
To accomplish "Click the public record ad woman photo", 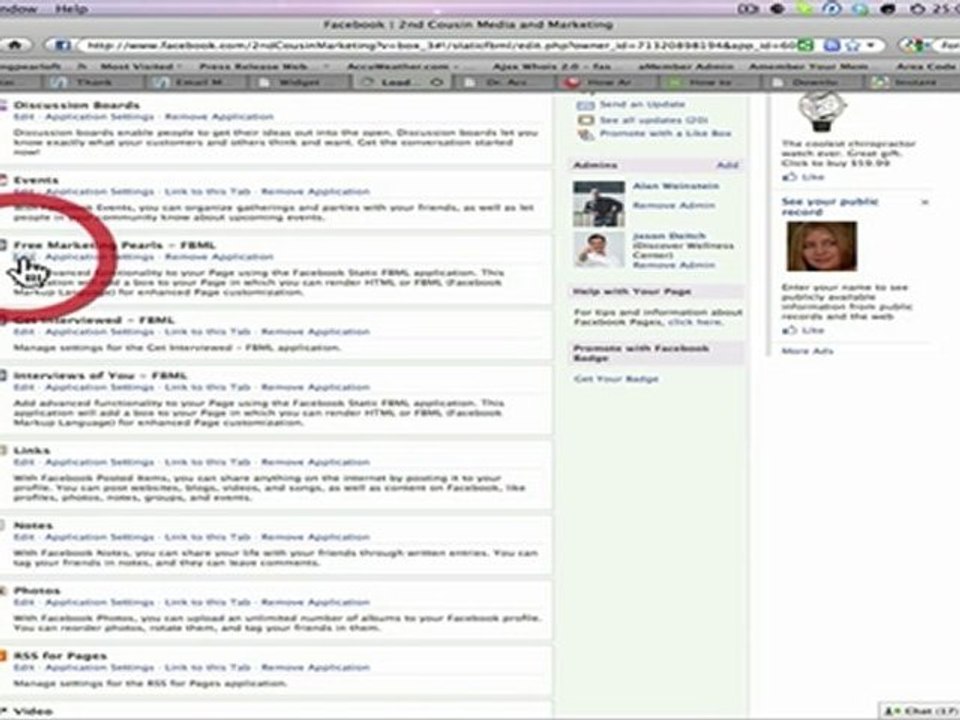I will click(x=821, y=246).
